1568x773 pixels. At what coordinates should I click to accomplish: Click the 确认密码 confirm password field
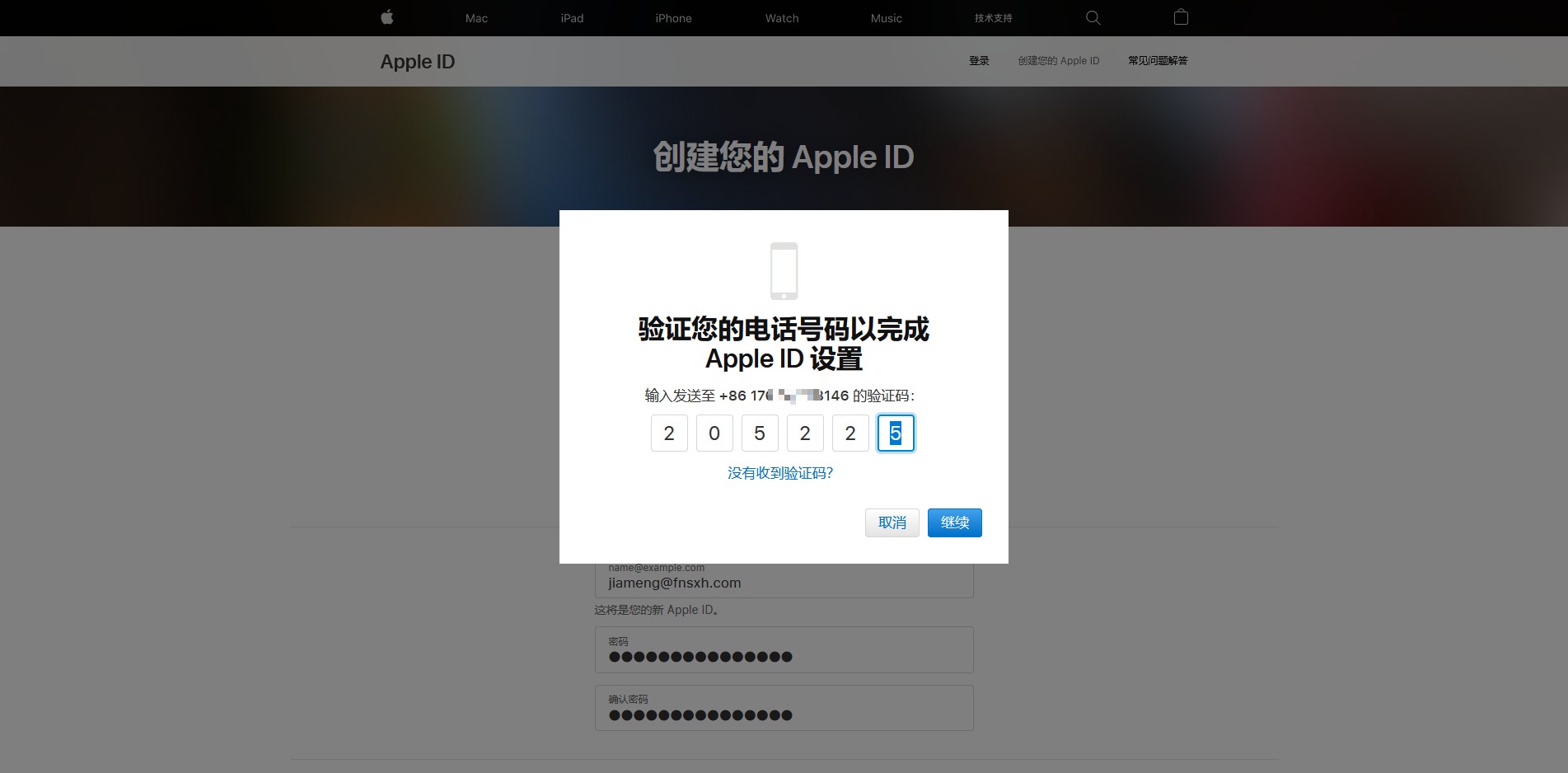784,708
